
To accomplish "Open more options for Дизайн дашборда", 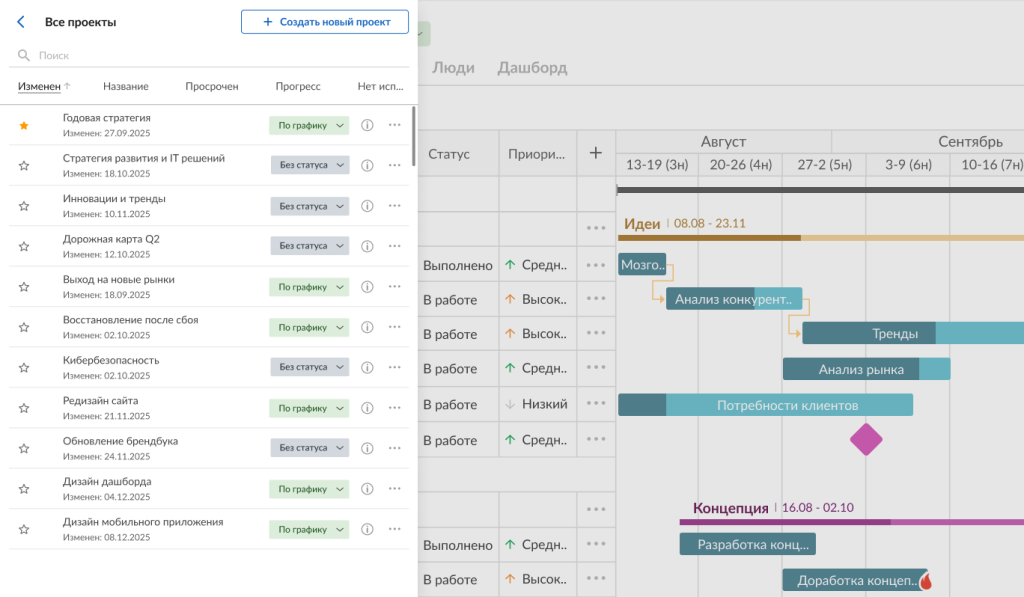I will (x=394, y=489).
